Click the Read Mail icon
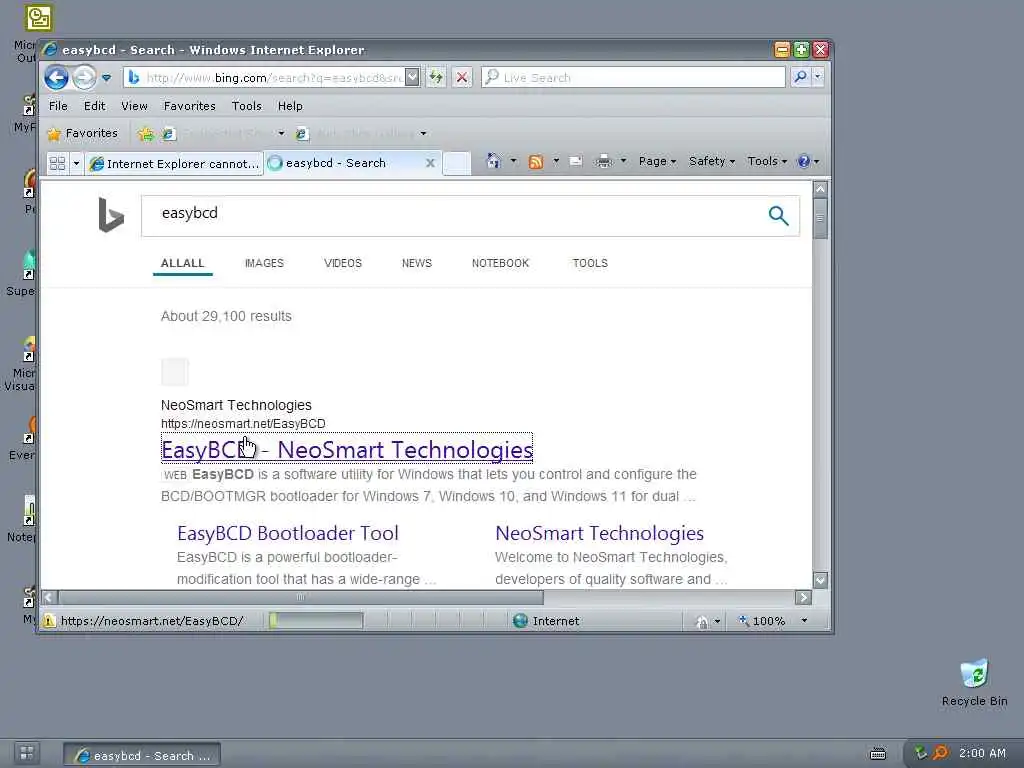 (575, 161)
